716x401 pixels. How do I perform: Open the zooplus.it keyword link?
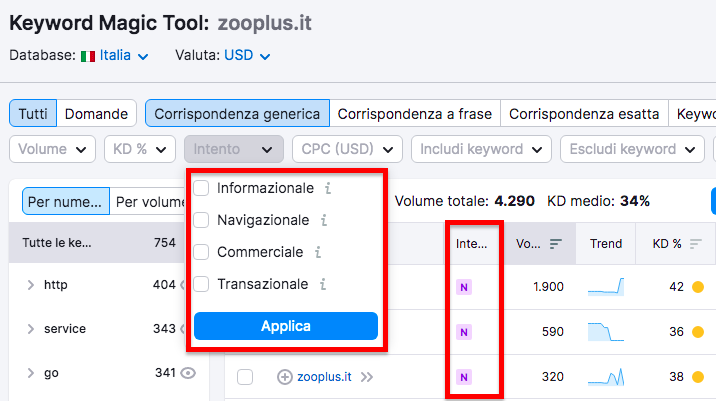tap(324, 377)
